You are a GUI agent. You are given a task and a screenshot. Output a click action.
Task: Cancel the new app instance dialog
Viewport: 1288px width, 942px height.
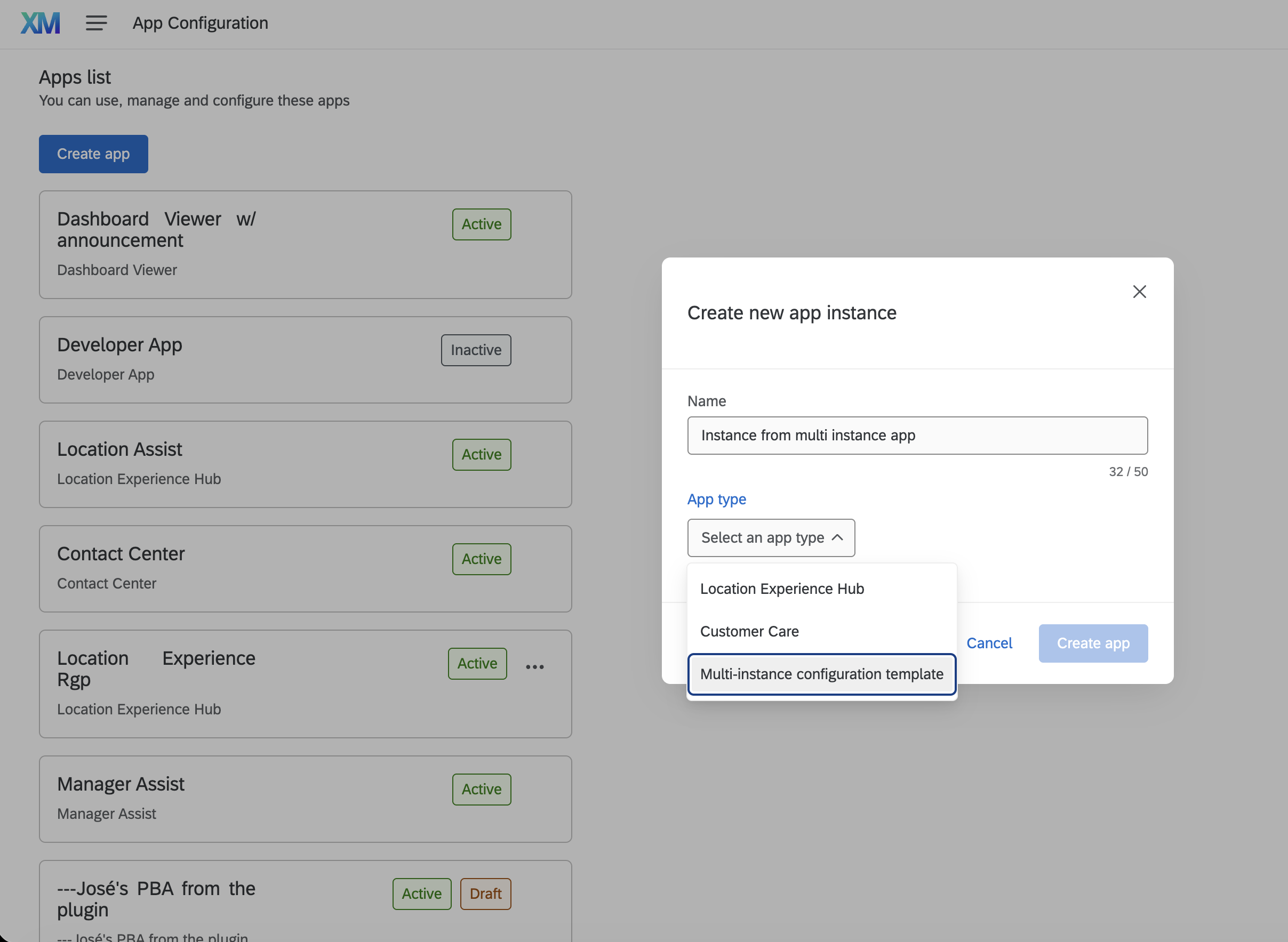click(989, 643)
